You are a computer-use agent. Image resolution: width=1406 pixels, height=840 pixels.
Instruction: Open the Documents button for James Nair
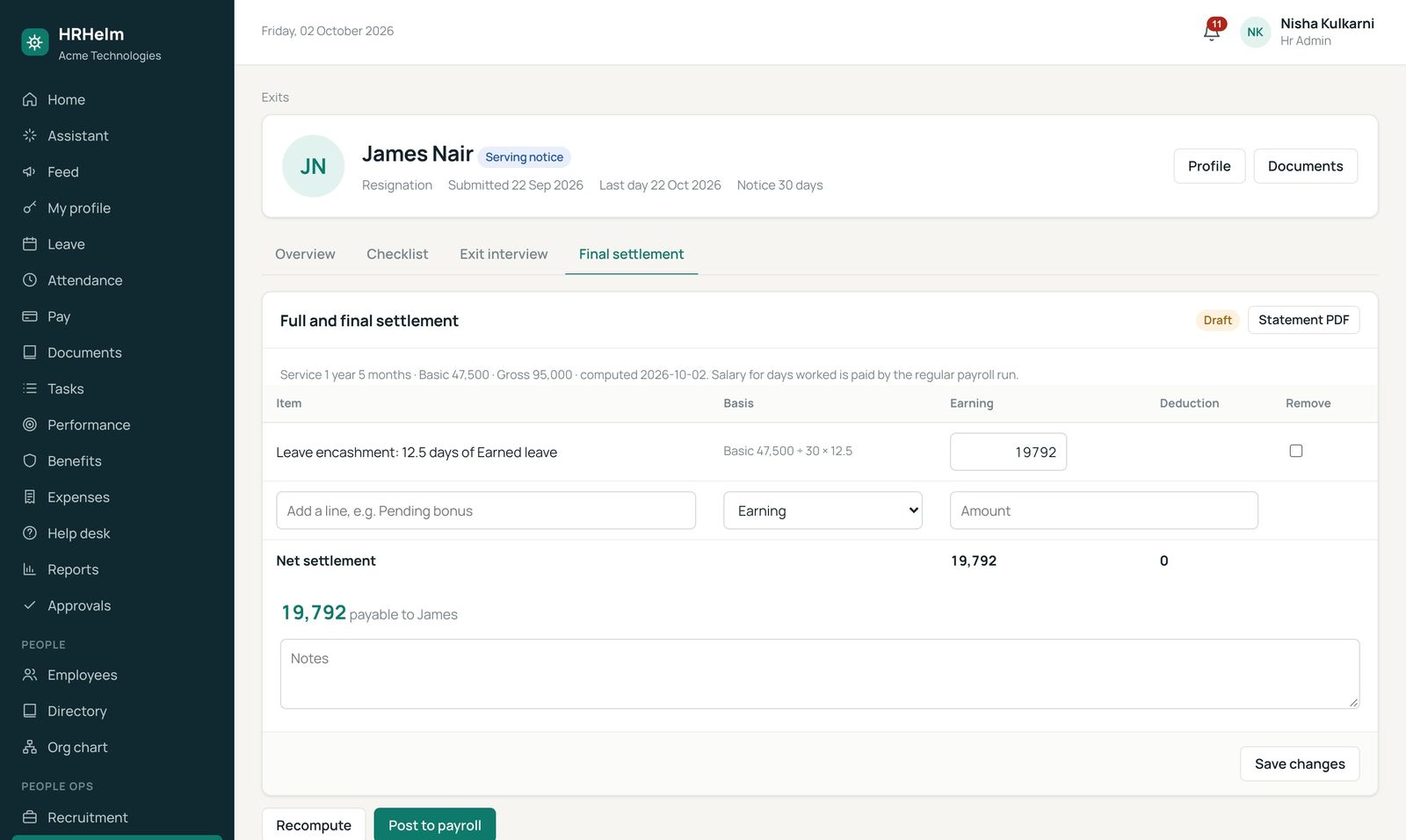[1305, 166]
